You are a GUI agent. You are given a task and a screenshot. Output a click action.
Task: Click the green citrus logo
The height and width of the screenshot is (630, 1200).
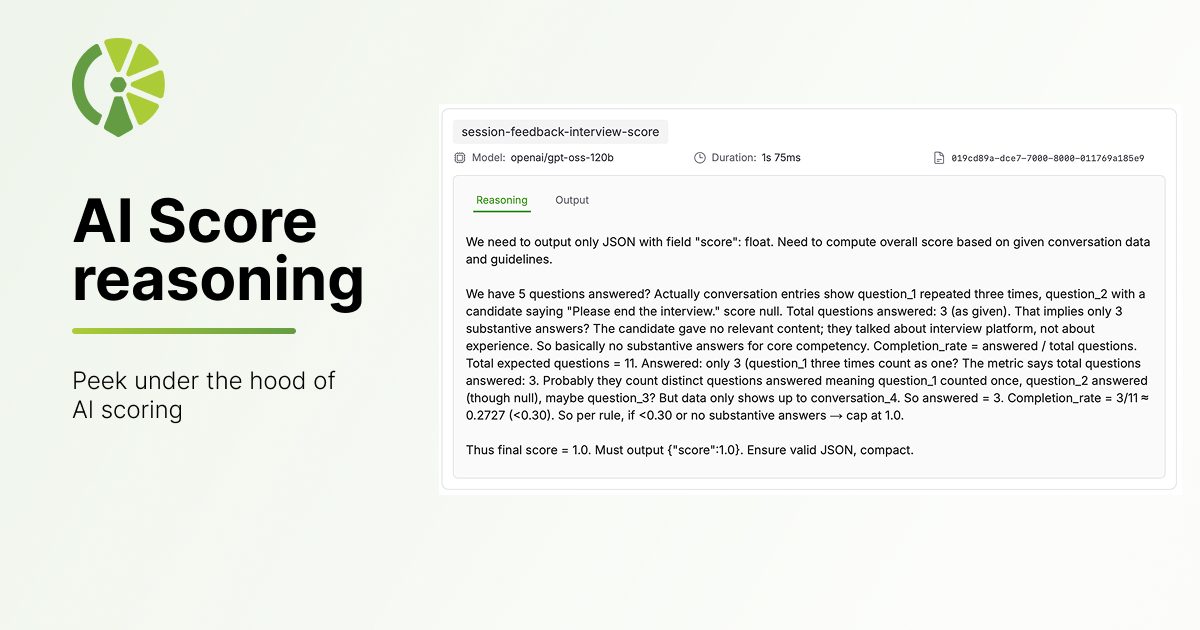click(x=118, y=87)
